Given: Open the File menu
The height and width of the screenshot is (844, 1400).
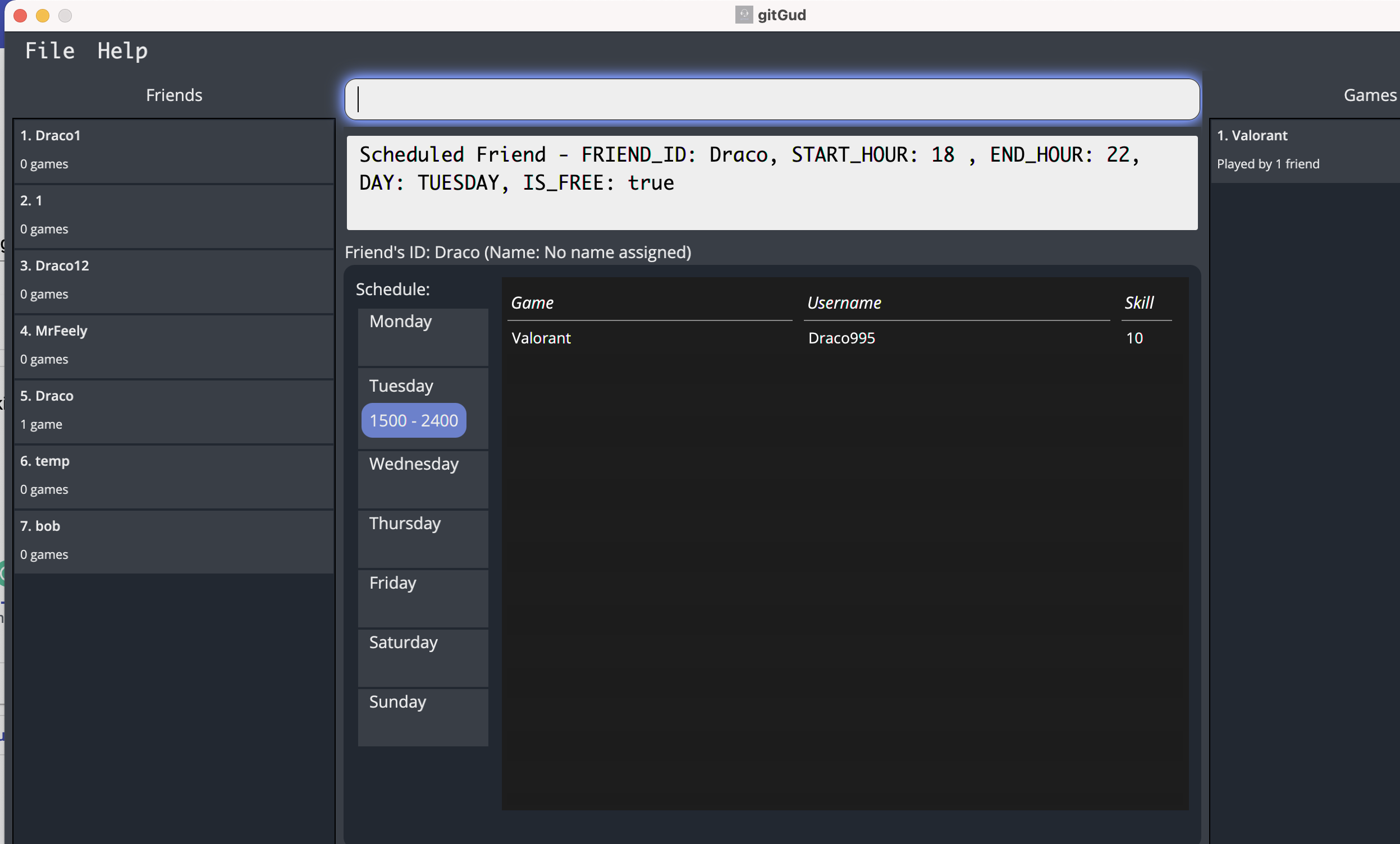Looking at the screenshot, I should click(x=50, y=51).
